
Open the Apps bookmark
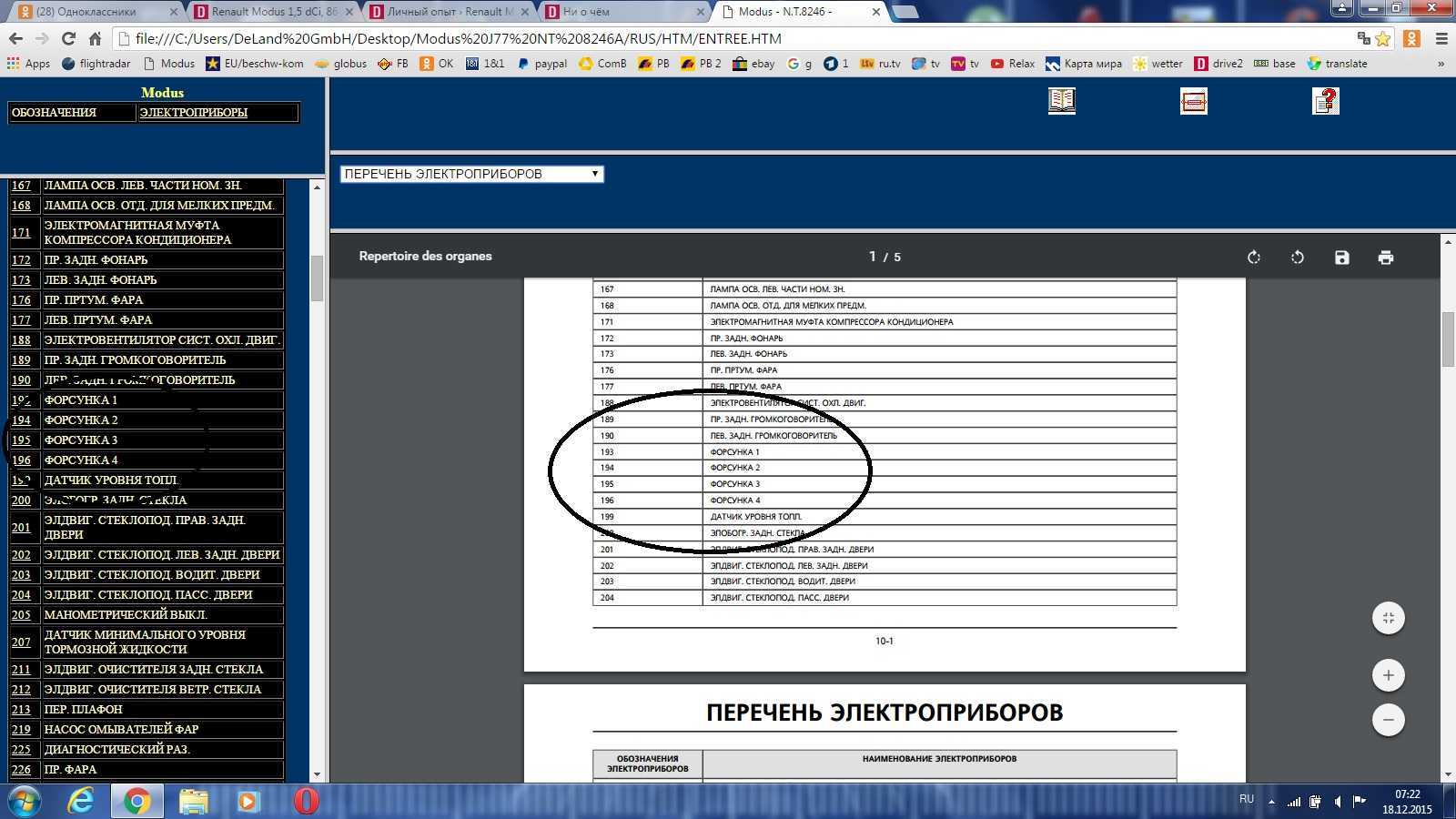click(x=28, y=64)
